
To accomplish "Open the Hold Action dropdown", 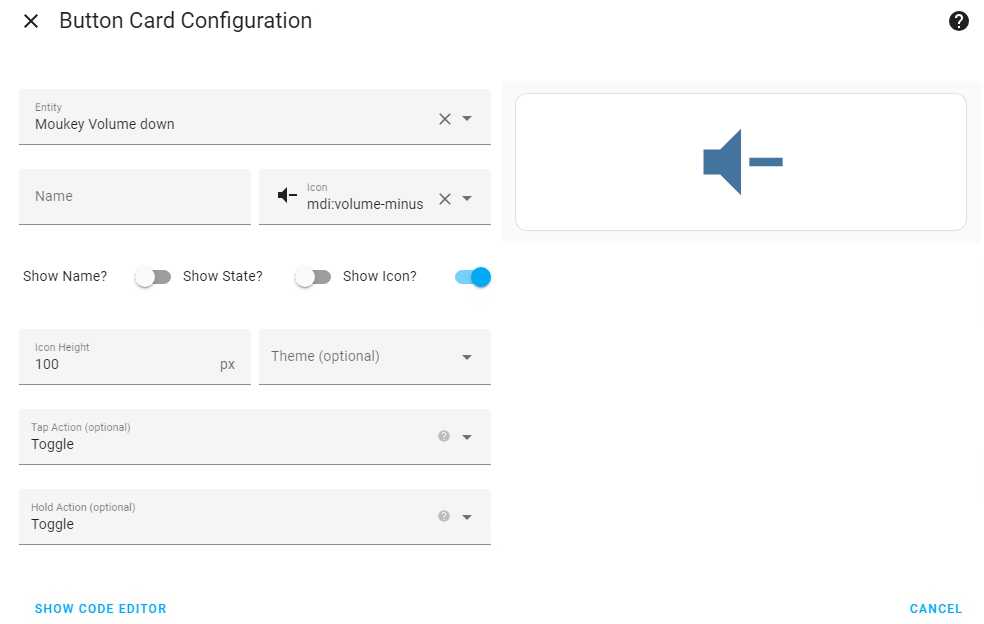I will pyautogui.click(x=466, y=516).
